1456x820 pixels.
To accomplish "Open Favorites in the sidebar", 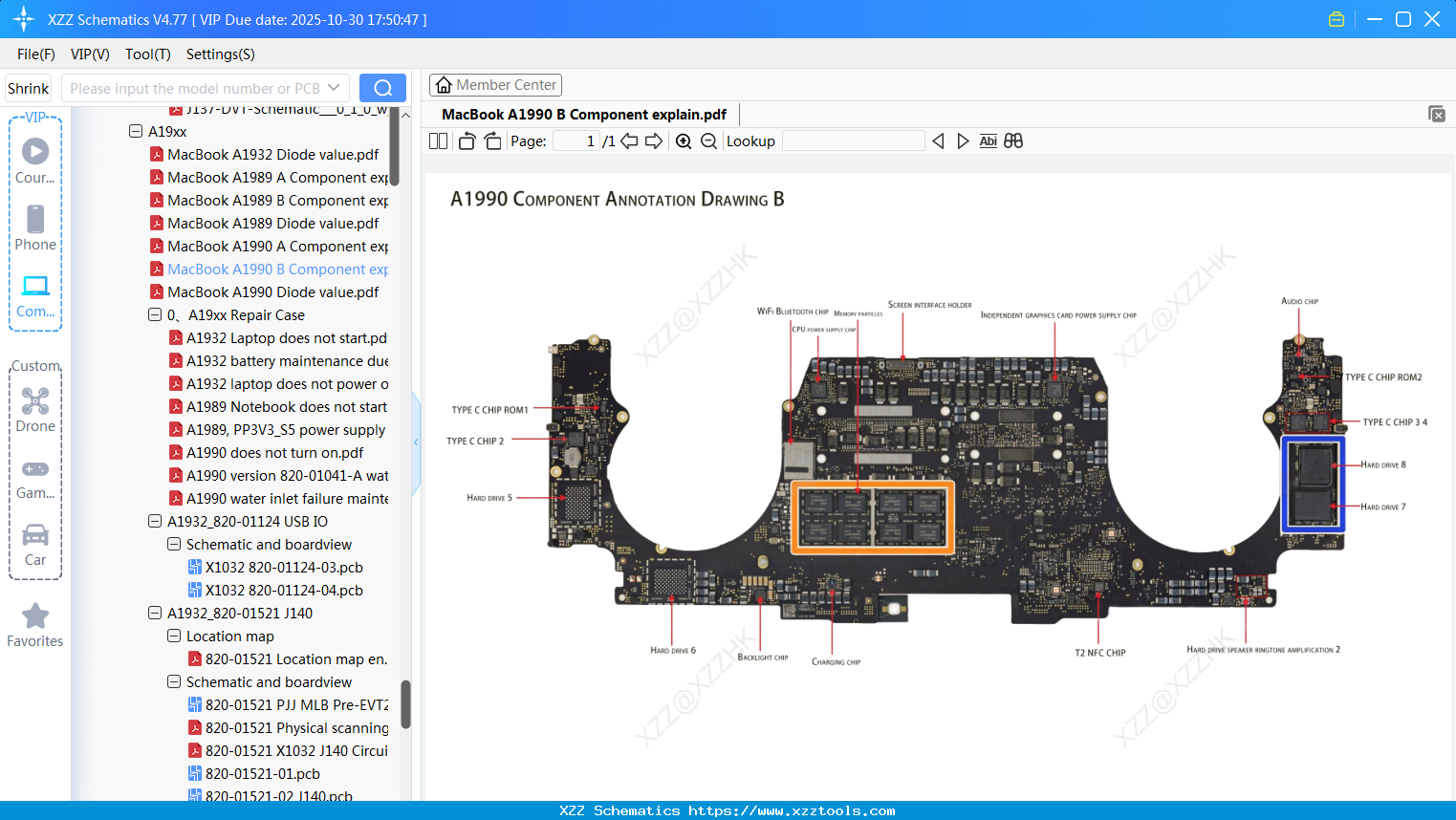I will point(35,625).
